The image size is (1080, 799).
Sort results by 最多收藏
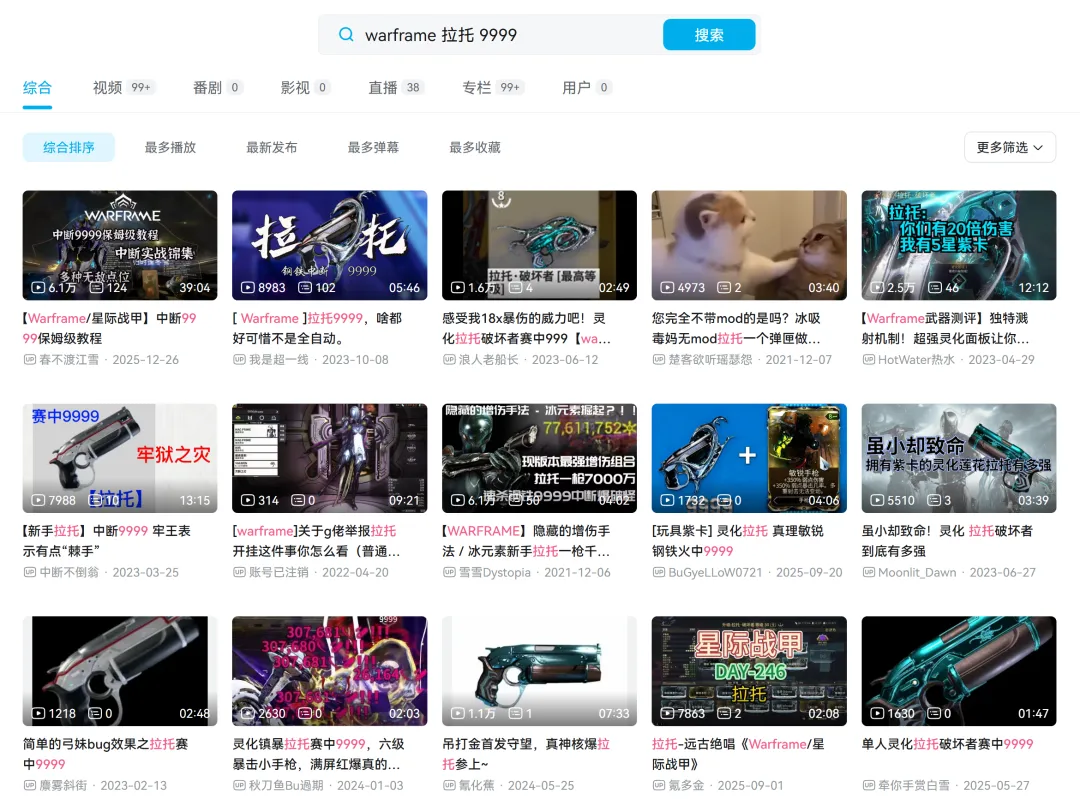pyautogui.click(x=475, y=147)
